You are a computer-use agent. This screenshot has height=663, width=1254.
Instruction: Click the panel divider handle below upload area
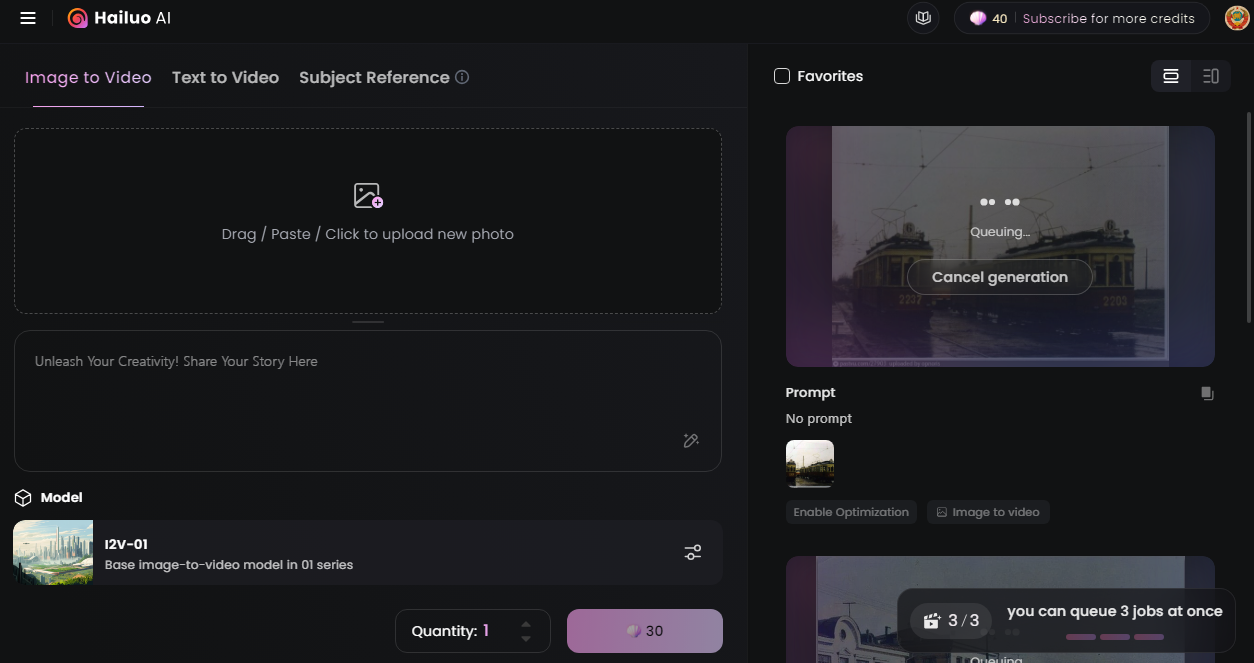368,322
